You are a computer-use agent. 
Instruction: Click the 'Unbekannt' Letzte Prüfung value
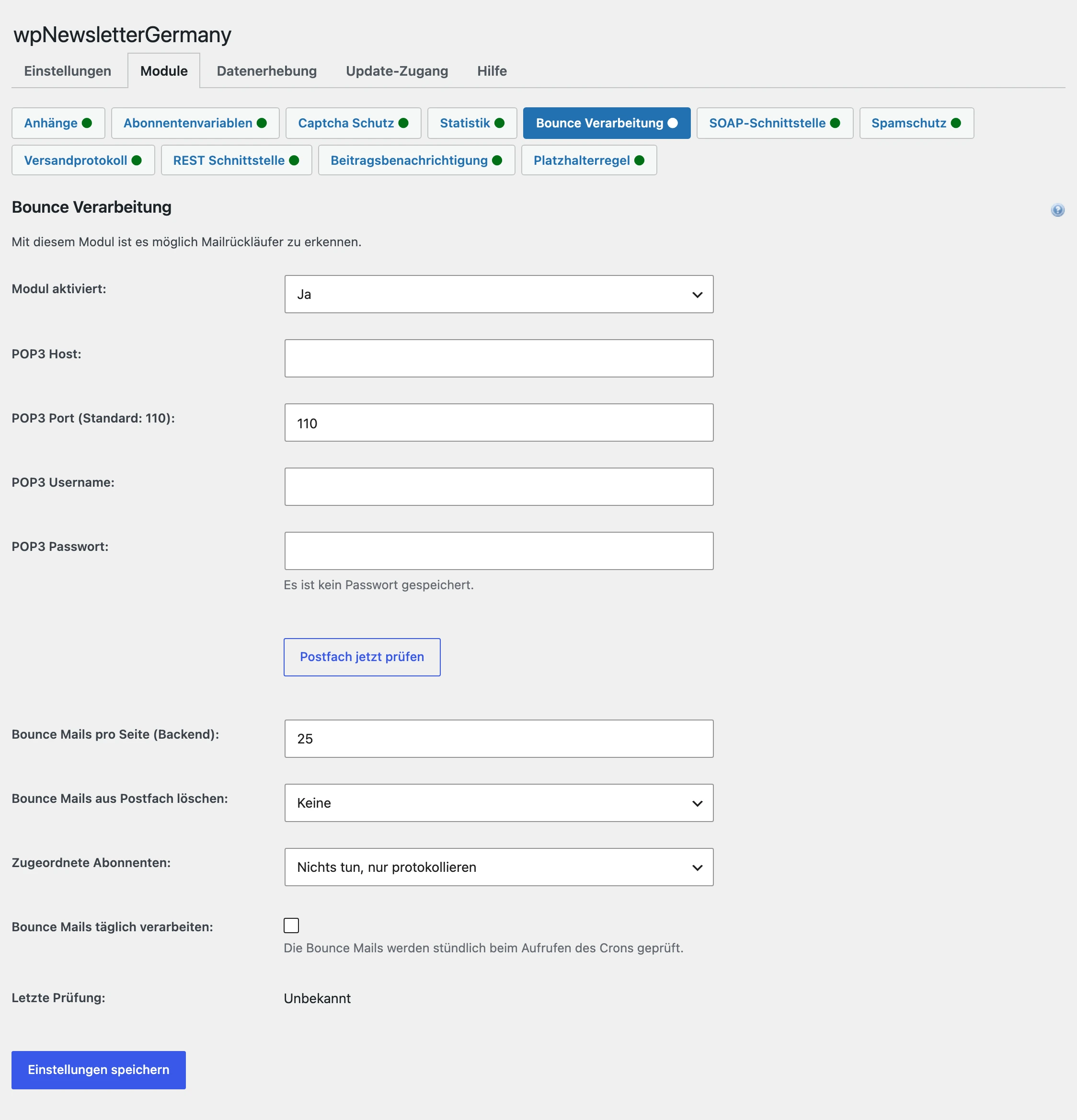pos(317,998)
